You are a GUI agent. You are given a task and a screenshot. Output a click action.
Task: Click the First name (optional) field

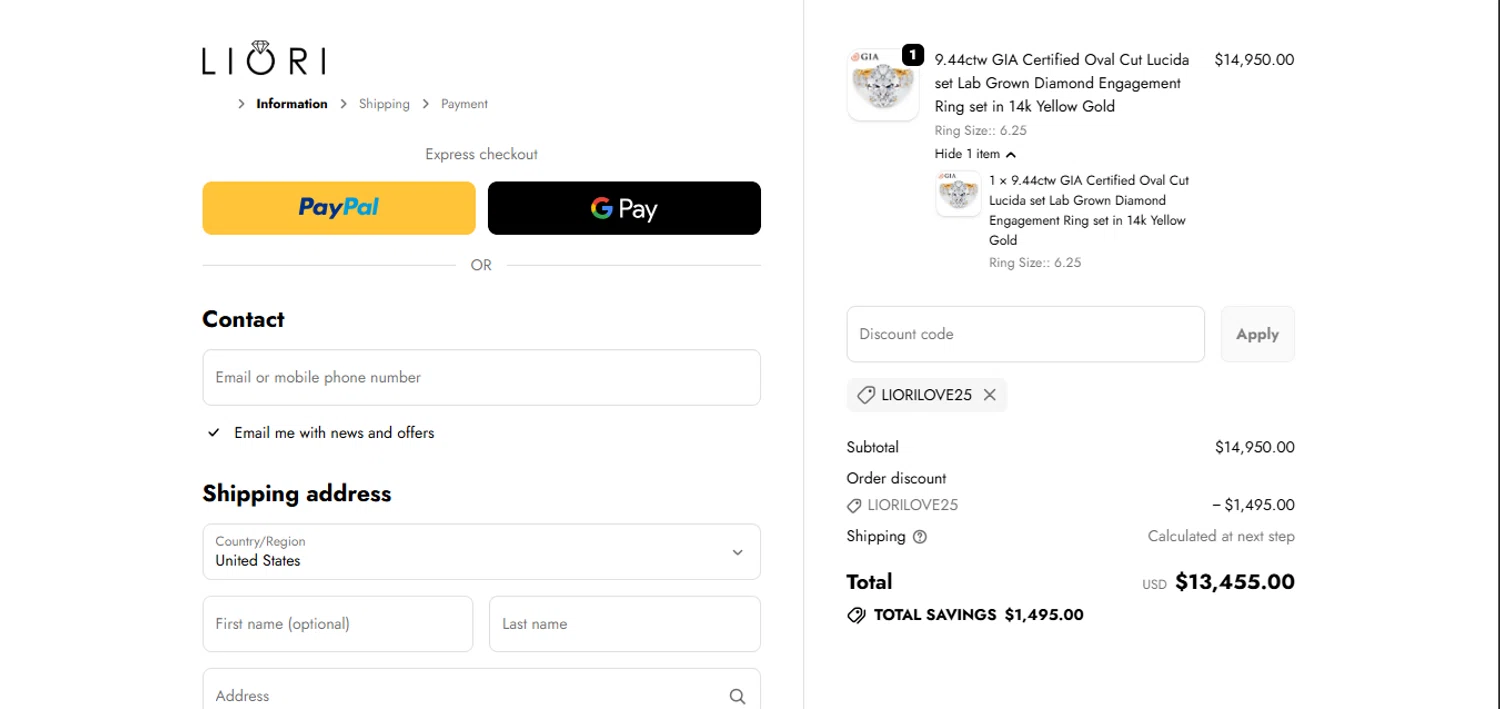click(338, 624)
